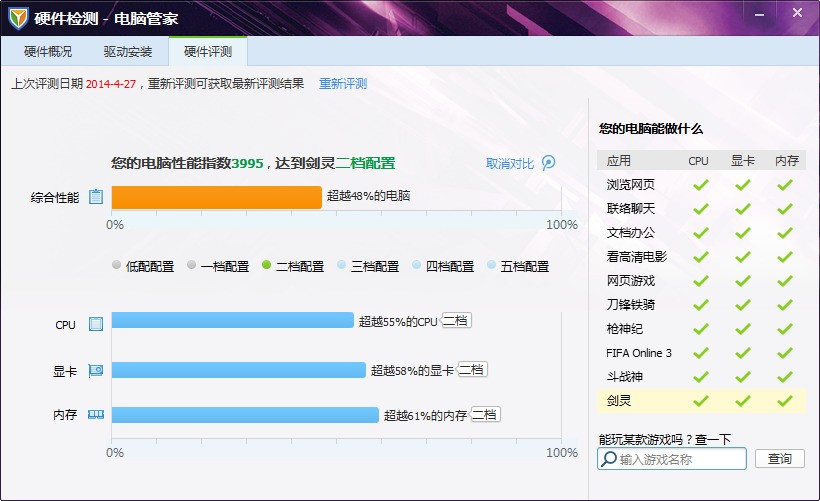Screen dimensions: 820x501
Task: Click the CPU column header in table
Action: click(x=698, y=161)
